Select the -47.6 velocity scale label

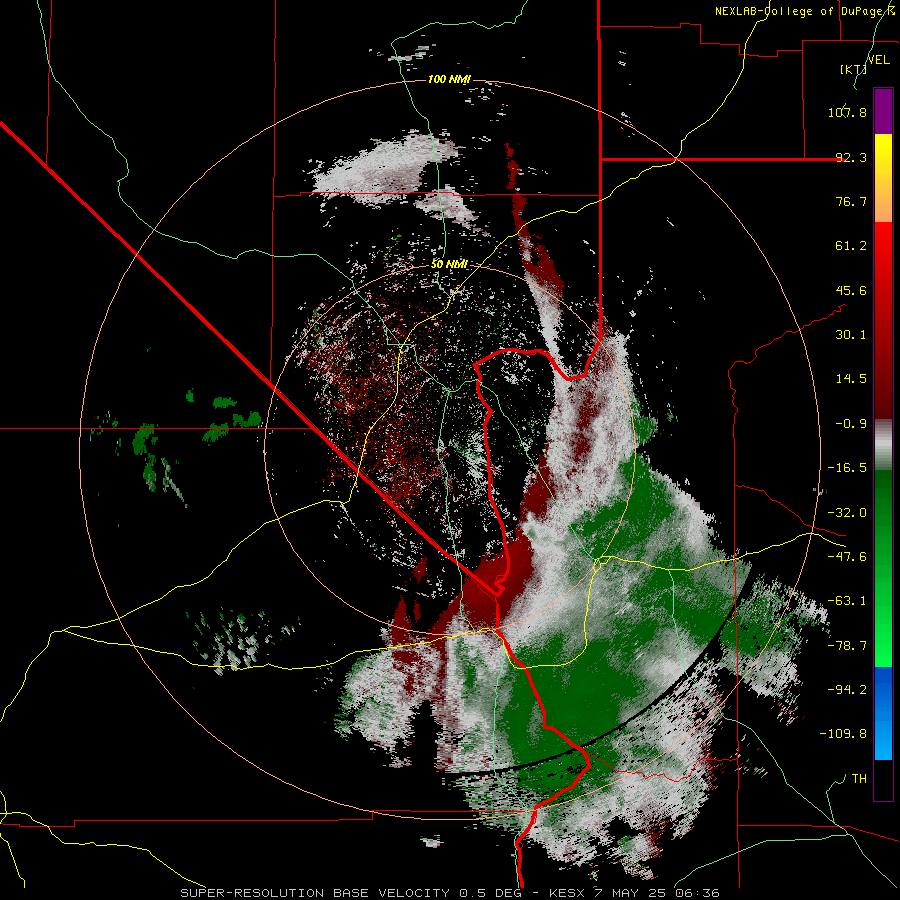(847, 557)
